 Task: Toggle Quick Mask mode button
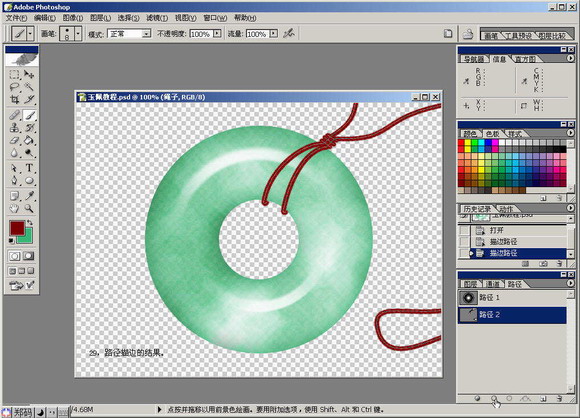coord(28,256)
